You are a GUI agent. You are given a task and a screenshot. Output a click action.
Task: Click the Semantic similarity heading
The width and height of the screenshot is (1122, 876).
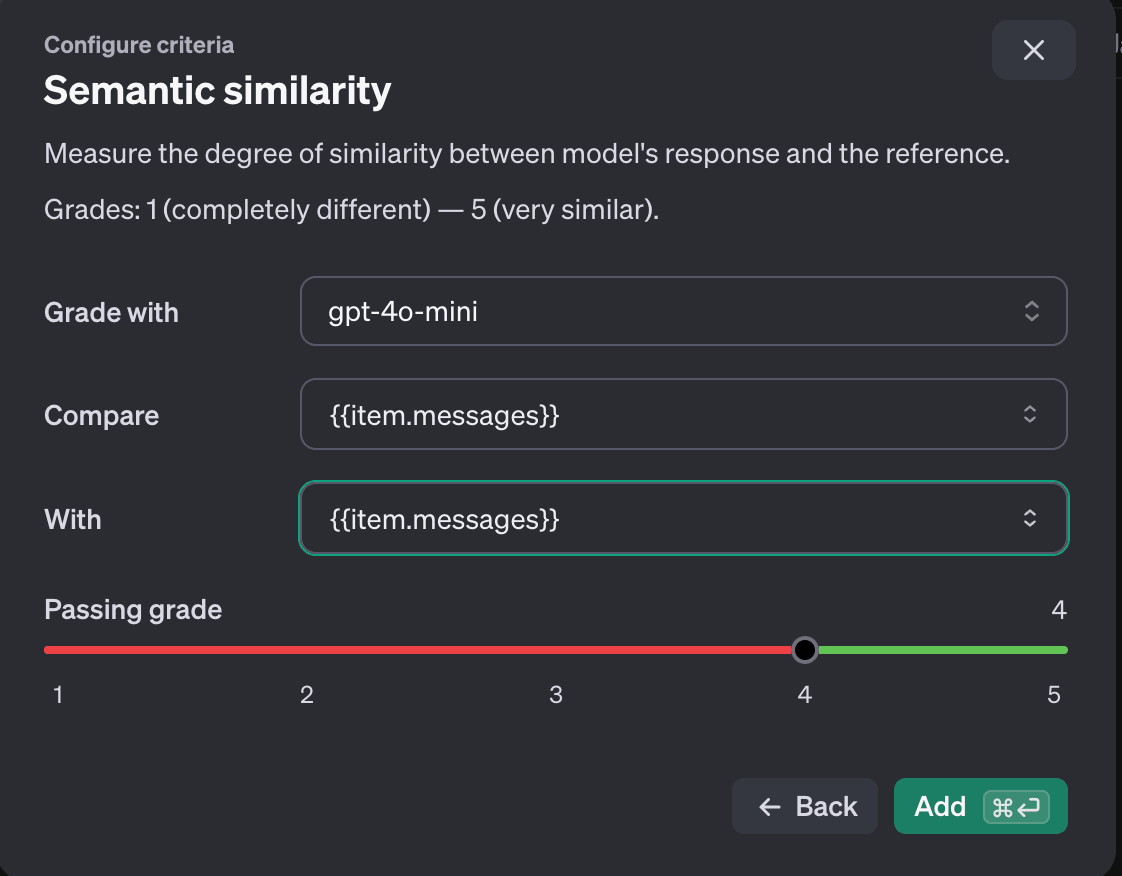click(x=217, y=91)
